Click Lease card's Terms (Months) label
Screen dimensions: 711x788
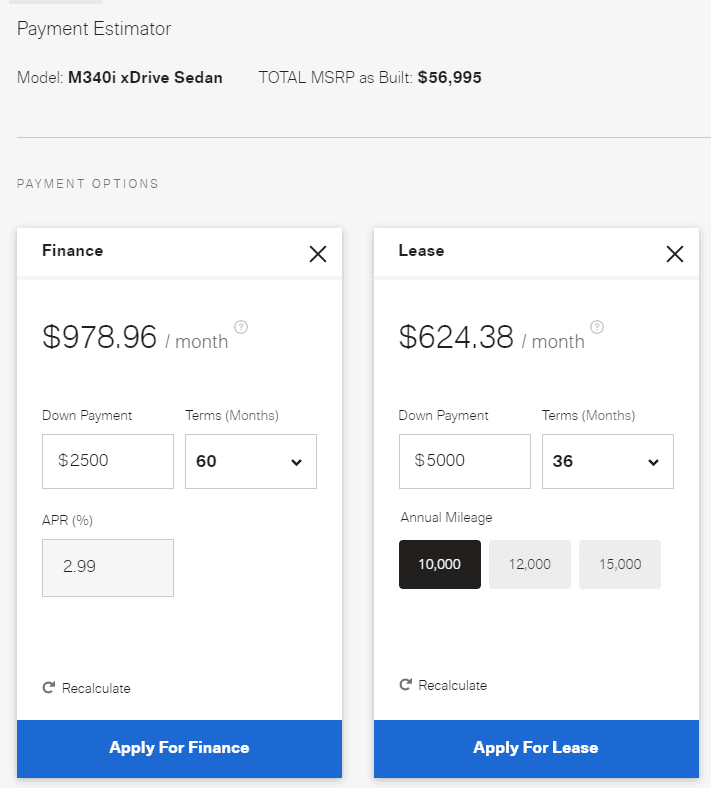coord(588,416)
